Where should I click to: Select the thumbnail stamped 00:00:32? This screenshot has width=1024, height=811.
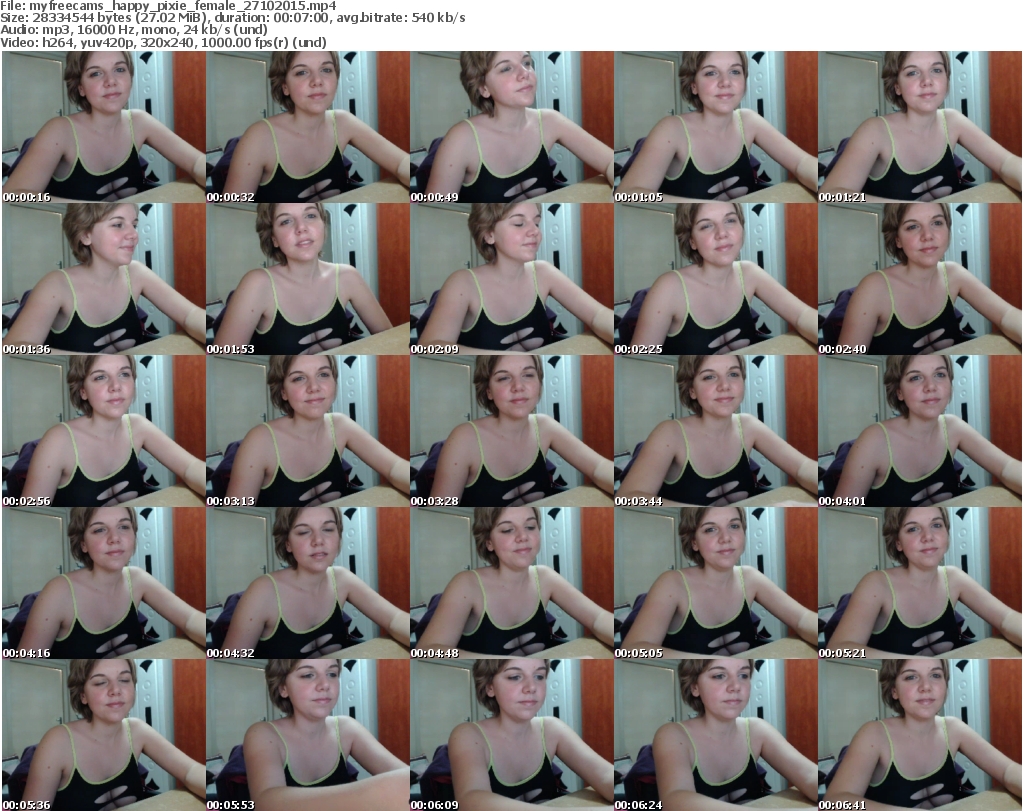[x=308, y=127]
